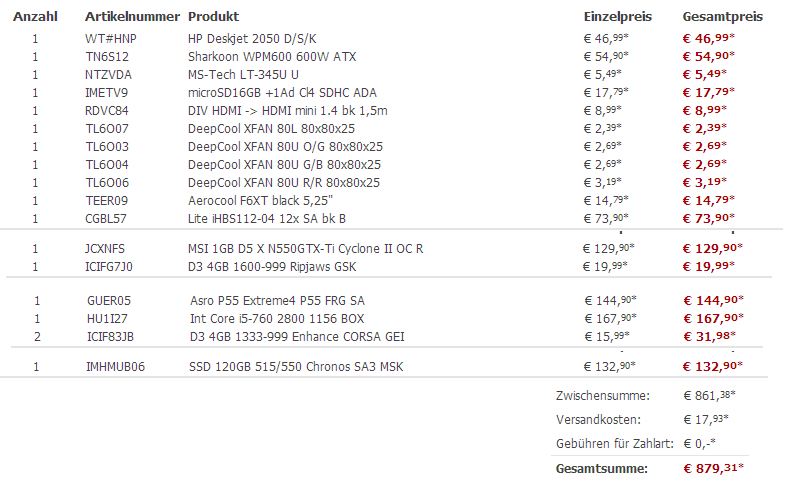Click the Einzelpreis column header
Viewport: 801px width, 494px height.
pyautogui.click(x=618, y=17)
